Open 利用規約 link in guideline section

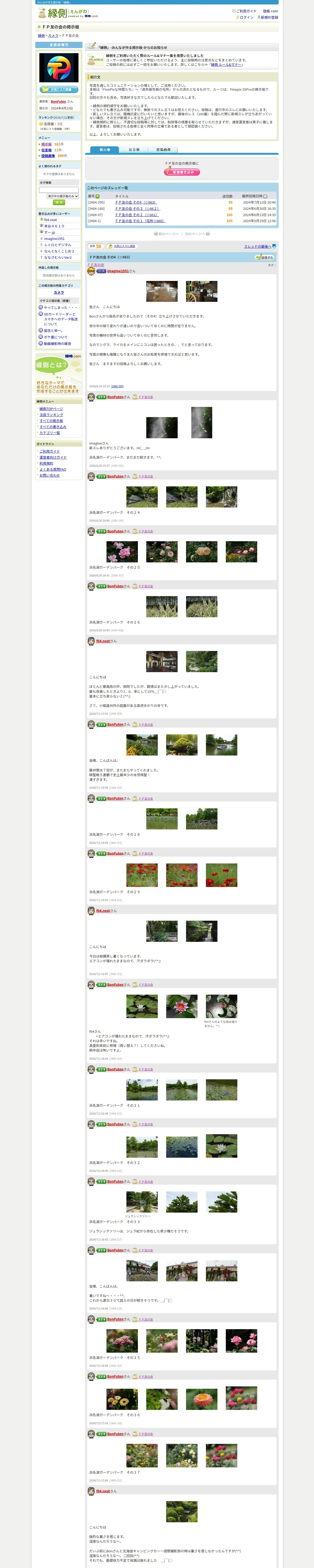pos(46,463)
